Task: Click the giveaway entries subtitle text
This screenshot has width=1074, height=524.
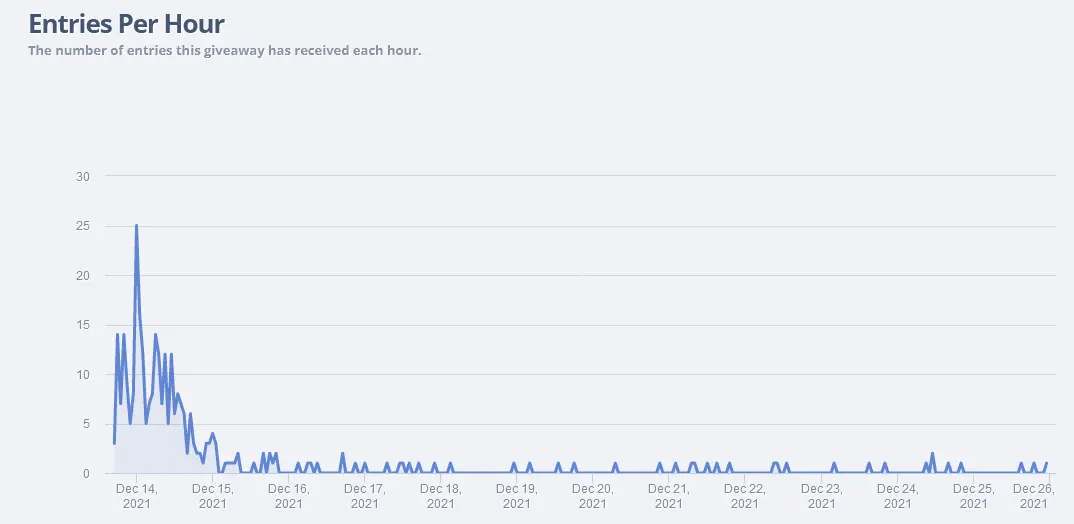Action: point(224,51)
